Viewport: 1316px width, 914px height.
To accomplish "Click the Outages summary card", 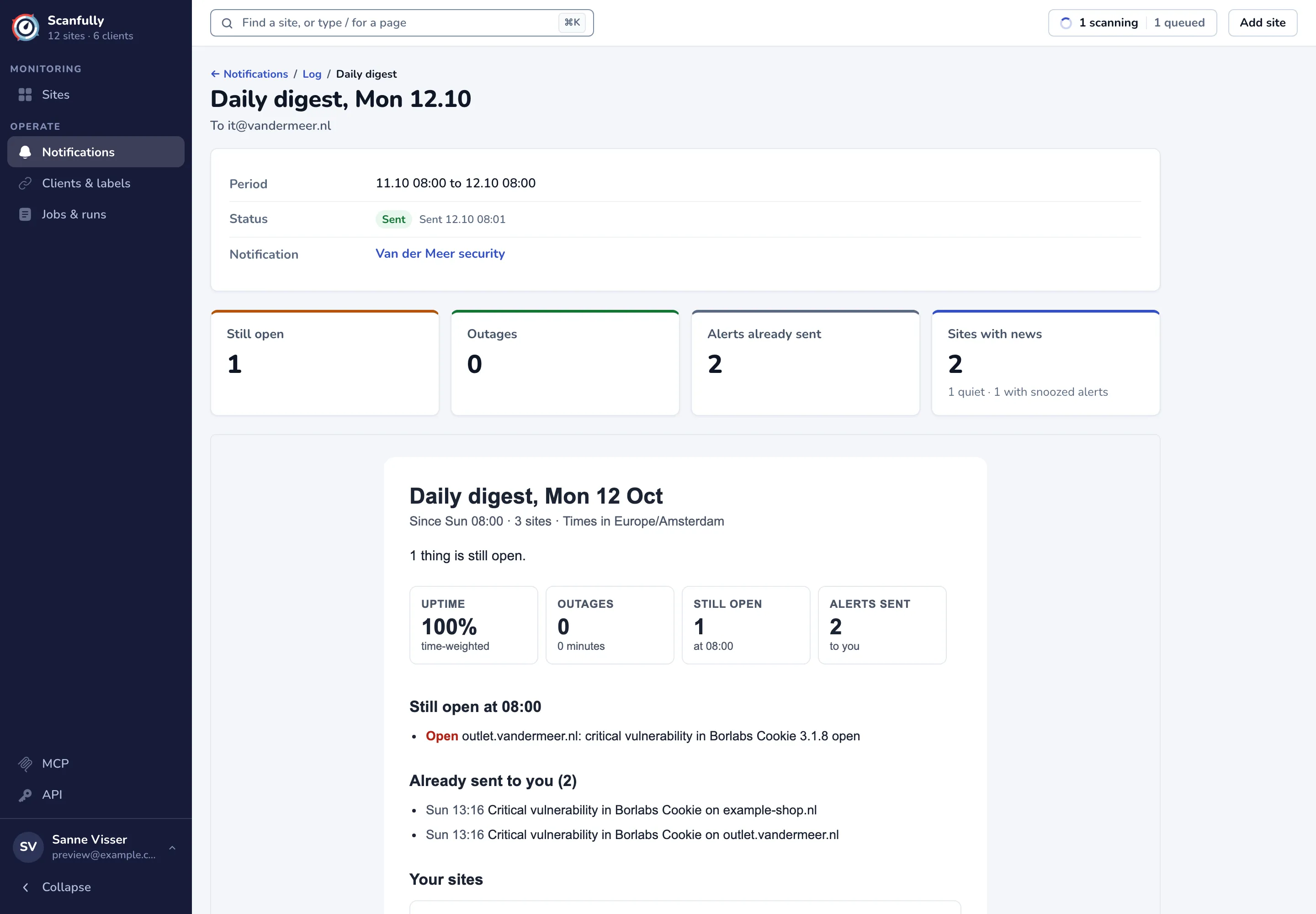I will [x=565, y=362].
